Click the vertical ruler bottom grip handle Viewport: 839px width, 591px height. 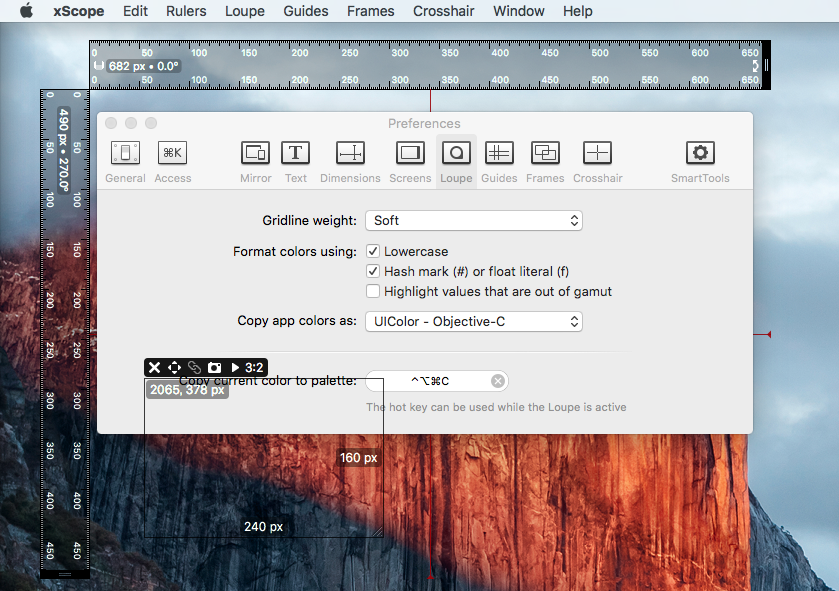pos(65,574)
